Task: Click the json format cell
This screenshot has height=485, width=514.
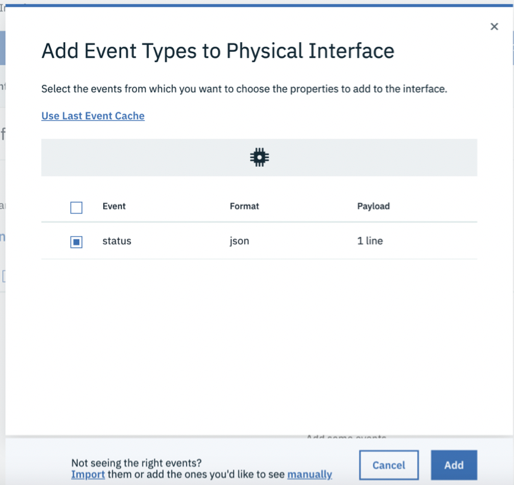Action: click(239, 241)
